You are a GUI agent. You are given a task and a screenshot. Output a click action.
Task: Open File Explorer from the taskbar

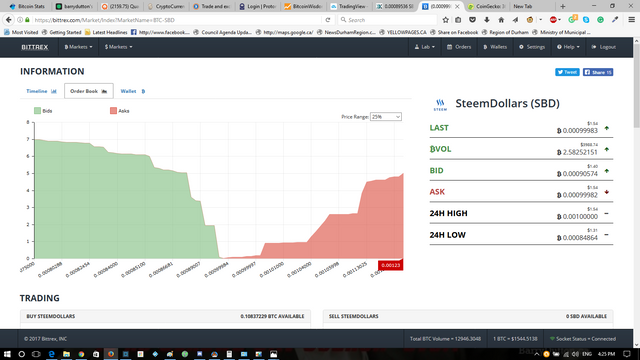pyautogui.click(x=66, y=354)
